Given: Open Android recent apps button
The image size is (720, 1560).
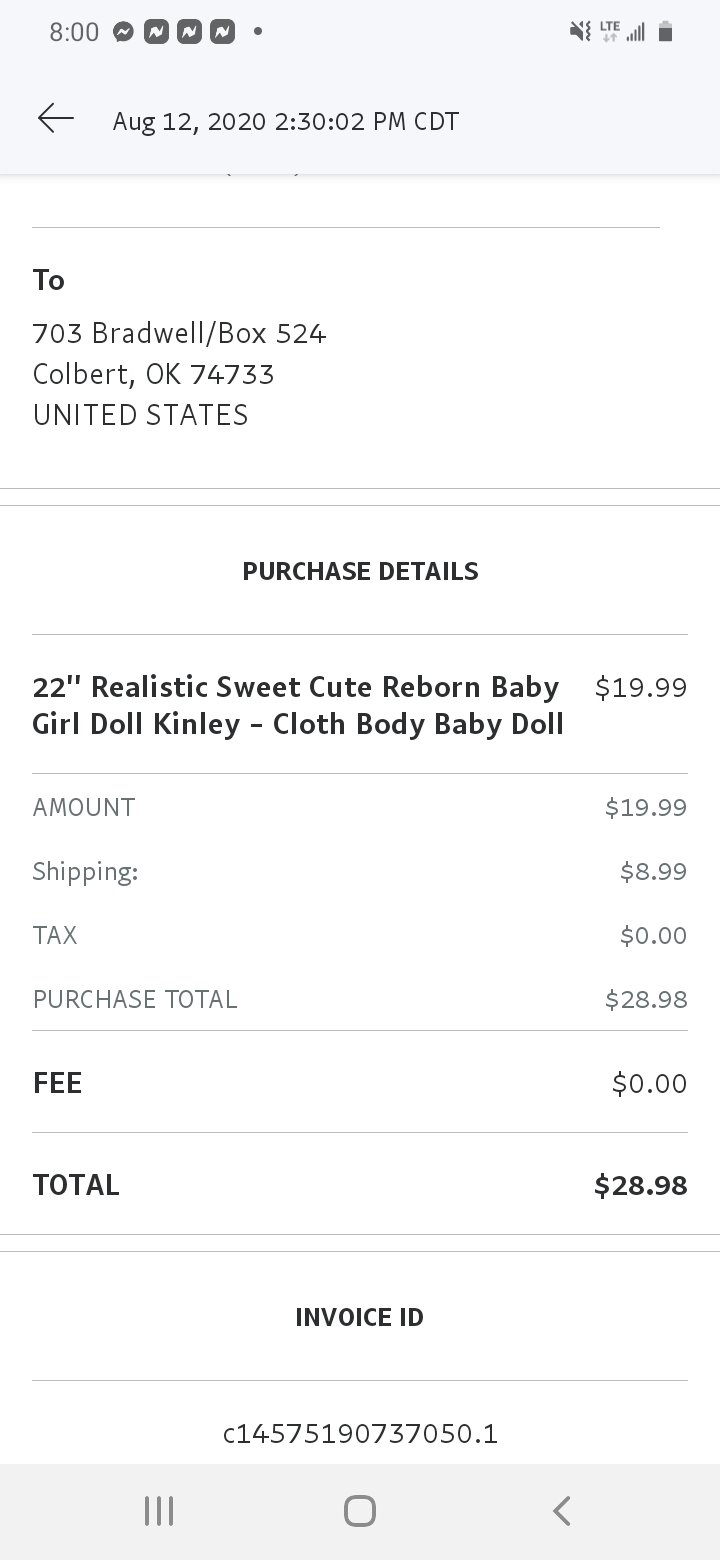Looking at the screenshot, I should tap(159, 1511).
